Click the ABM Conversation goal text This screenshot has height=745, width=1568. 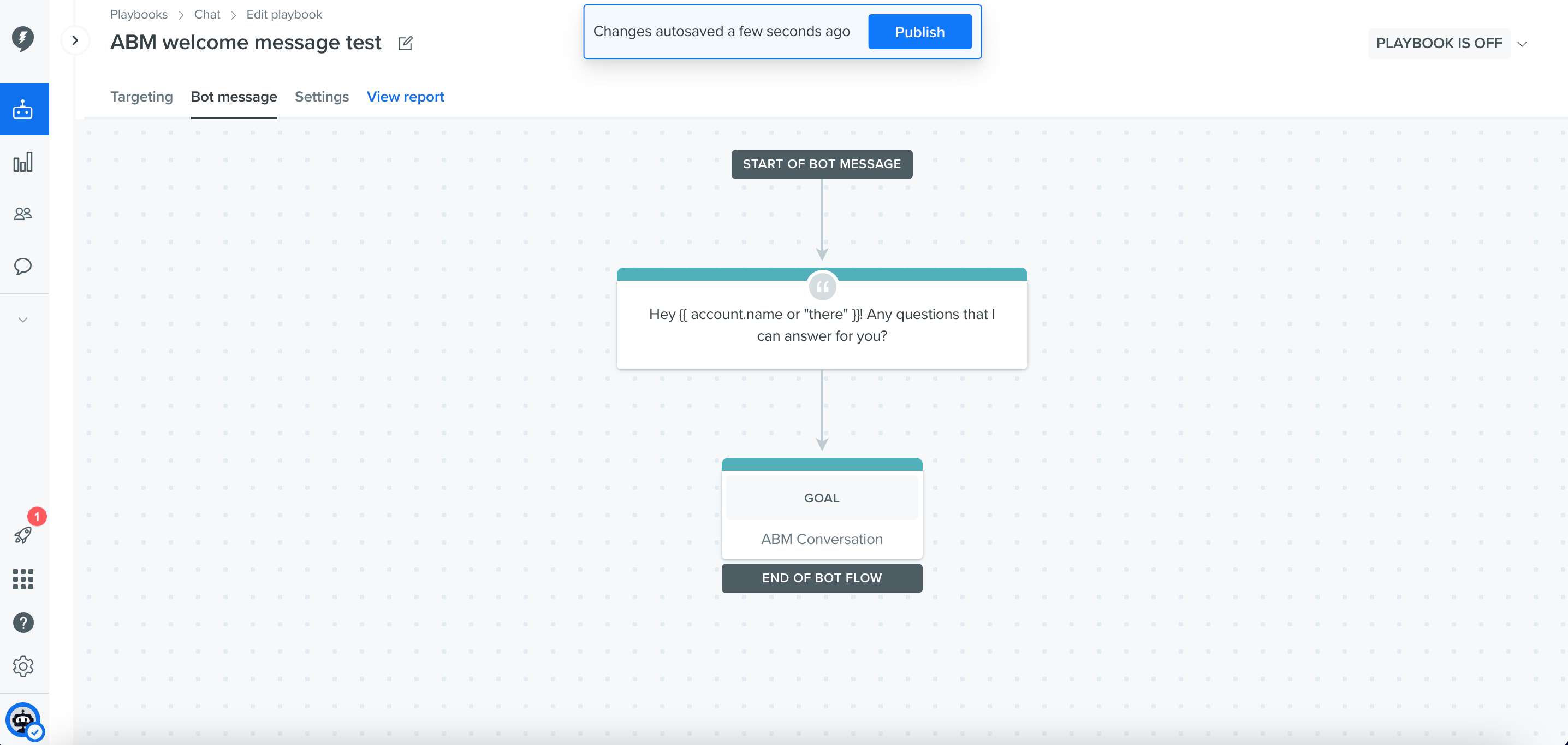[822, 539]
